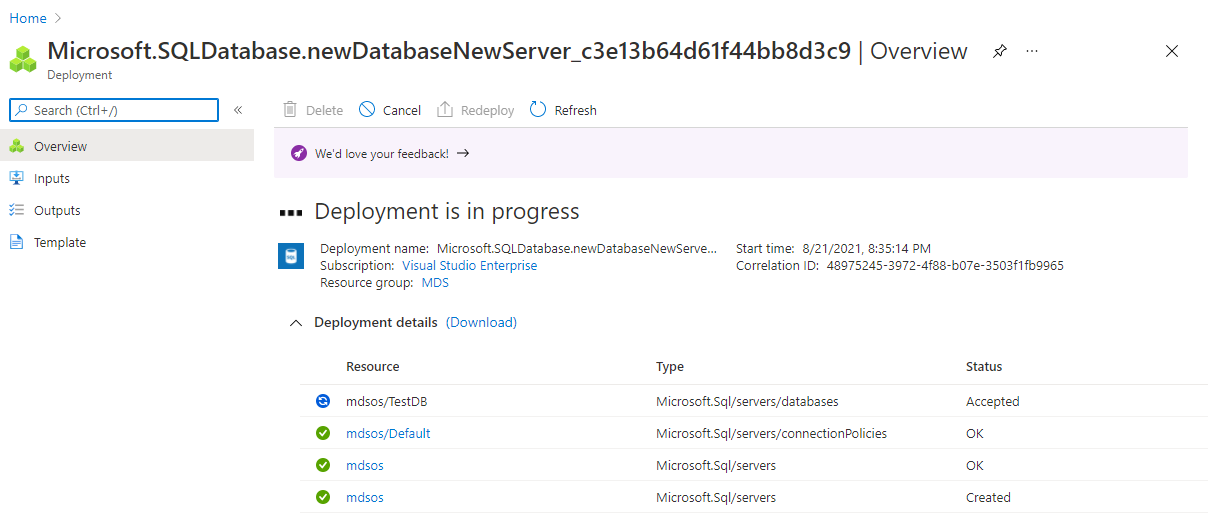The height and width of the screenshot is (528, 1208).
Task: Click the Home breadcrumb link
Action: (x=28, y=18)
